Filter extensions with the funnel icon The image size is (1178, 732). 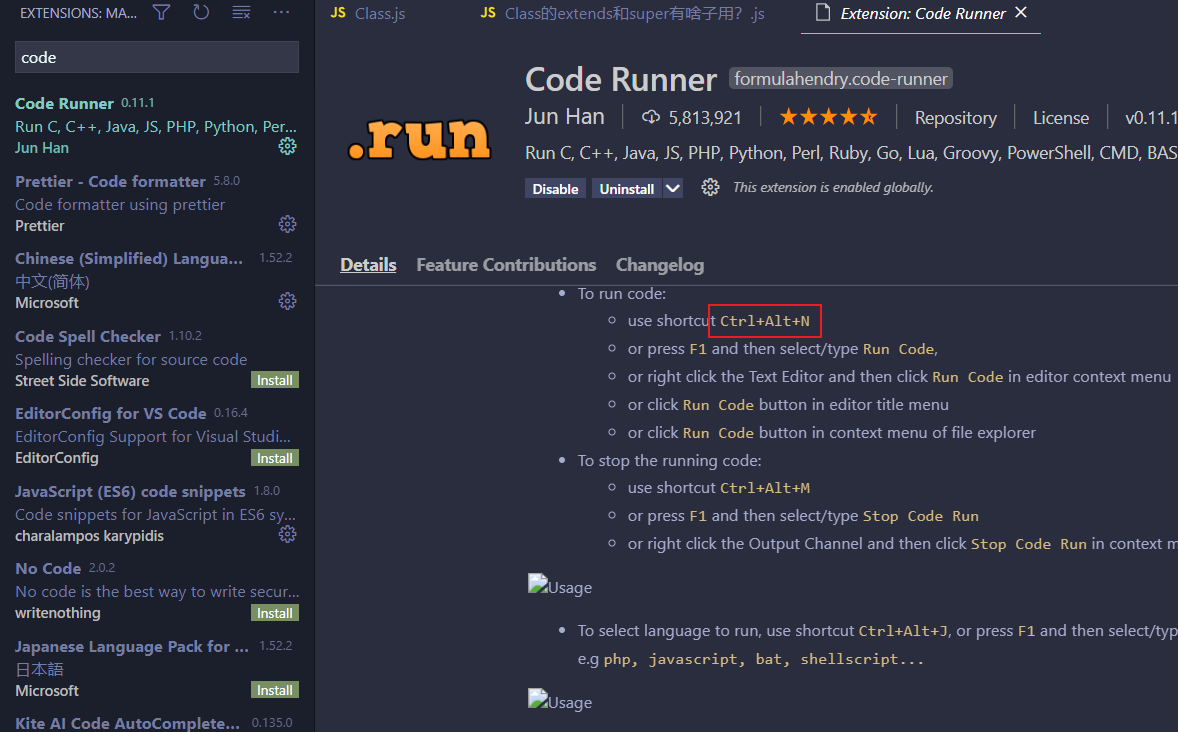(162, 12)
